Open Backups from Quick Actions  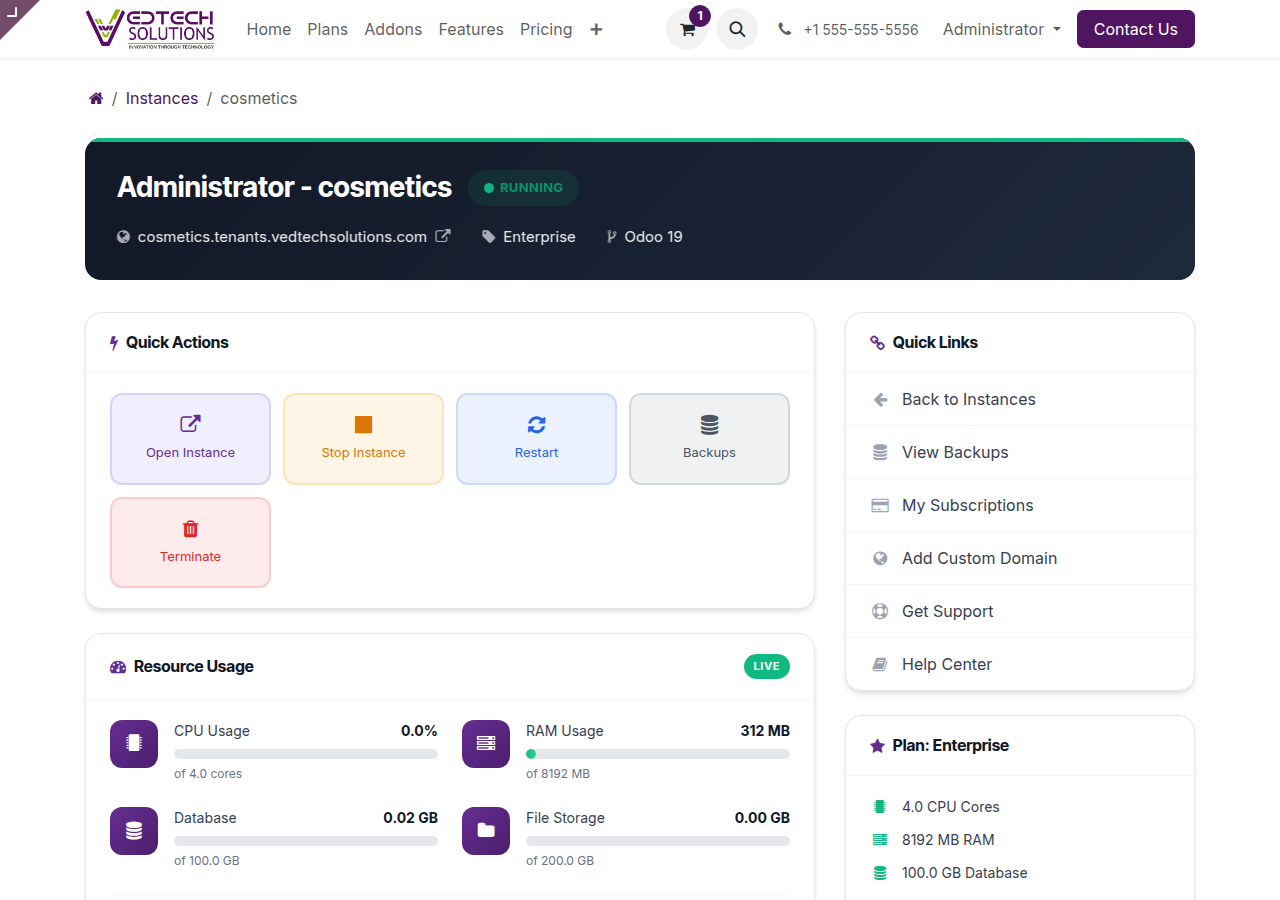click(709, 439)
